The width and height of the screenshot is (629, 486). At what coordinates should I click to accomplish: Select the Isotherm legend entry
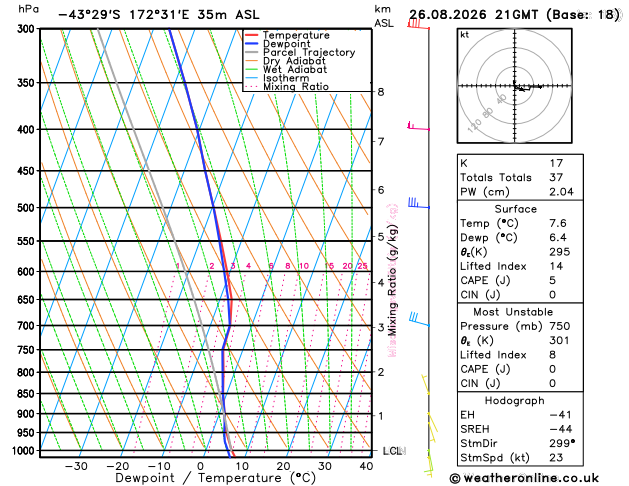pyautogui.click(x=277, y=78)
